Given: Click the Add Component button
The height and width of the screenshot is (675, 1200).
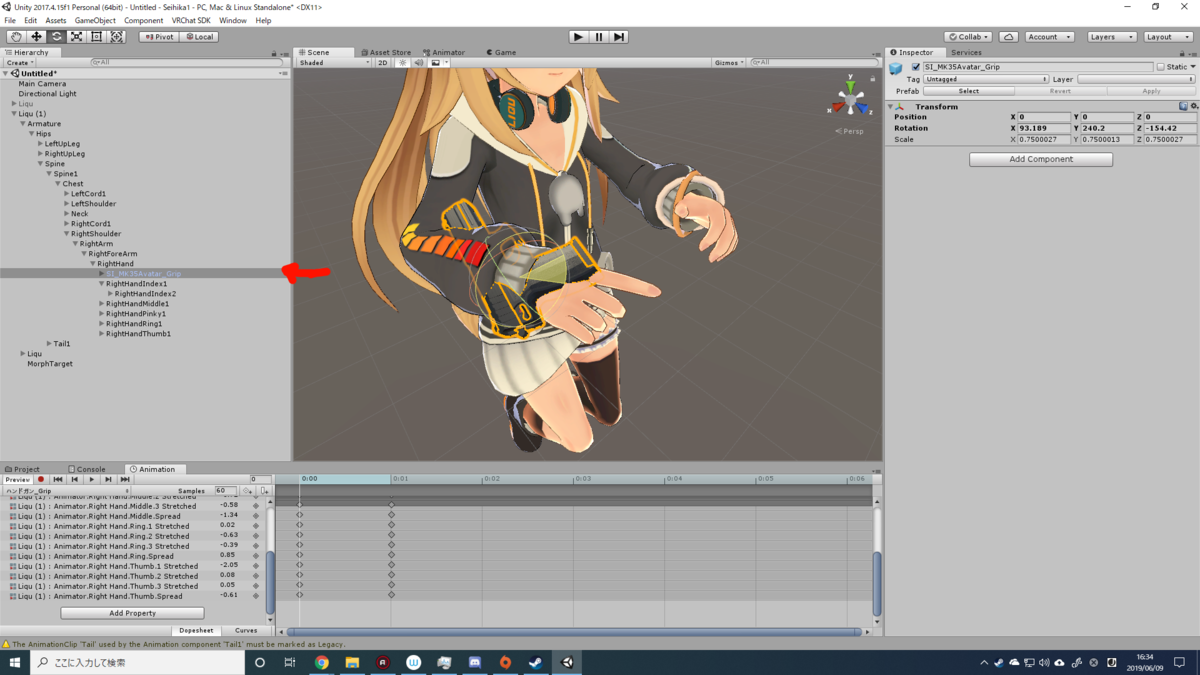Looking at the screenshot, I should 1041,159.
